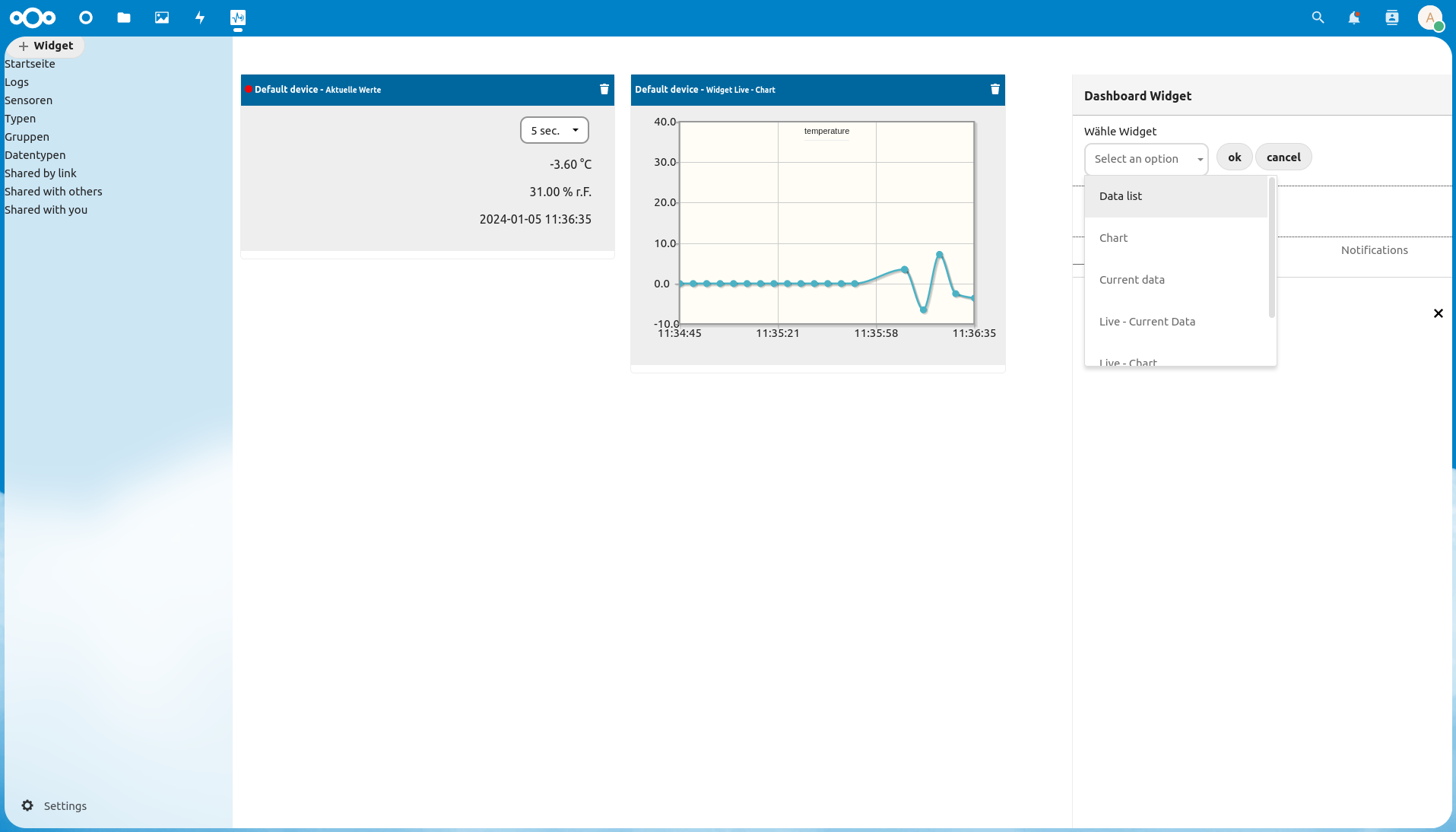Click the Settings gear icon
Viewport: 1456px width, 832px height.
[x=27, y=805]
